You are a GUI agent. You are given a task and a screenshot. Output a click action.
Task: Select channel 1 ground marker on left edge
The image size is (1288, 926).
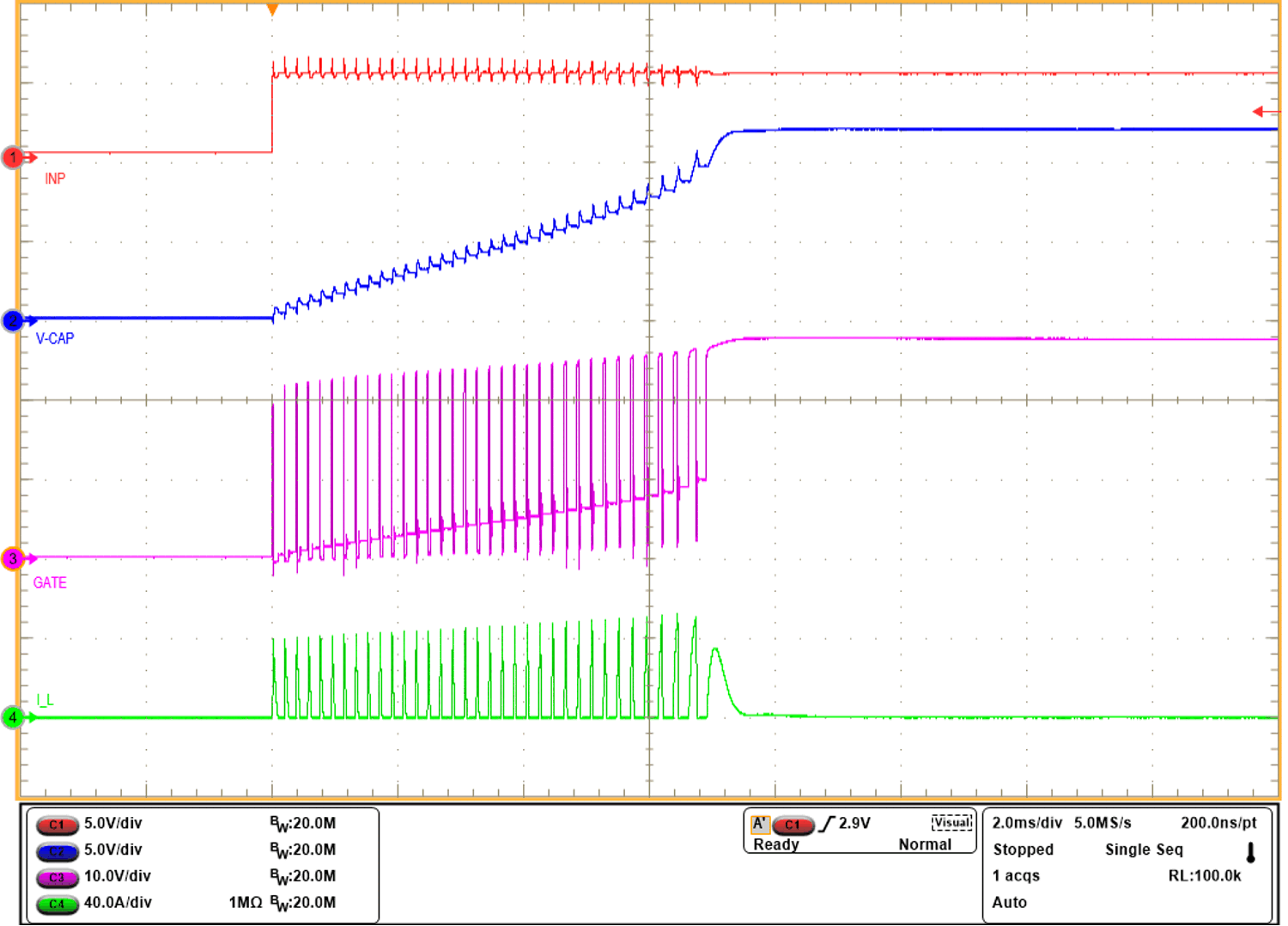point(14,157)
